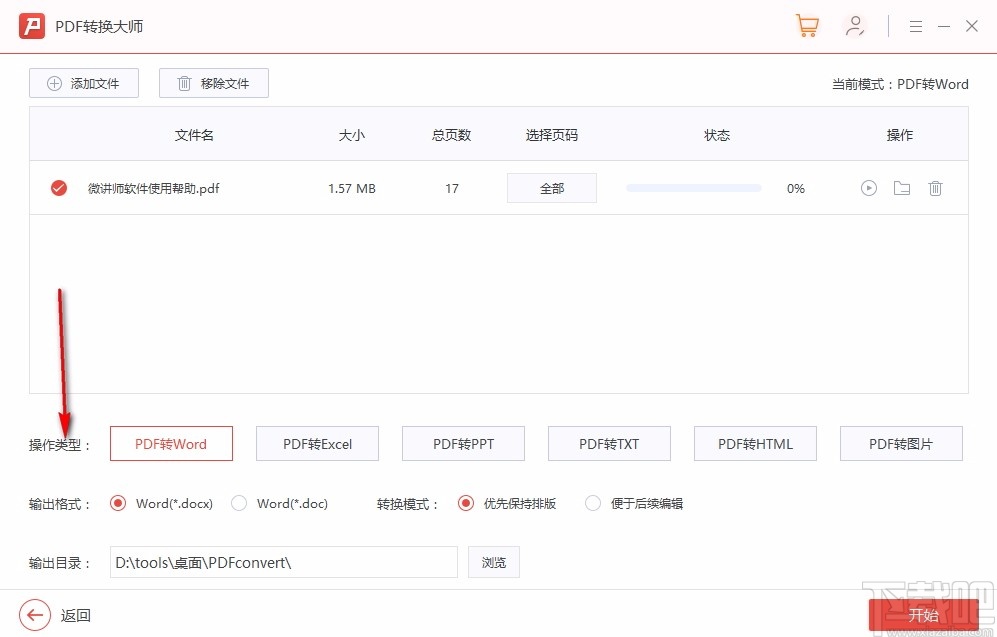Click the 添加文件 plus icon
Viewport: 997px width, 637px height.
55,83
